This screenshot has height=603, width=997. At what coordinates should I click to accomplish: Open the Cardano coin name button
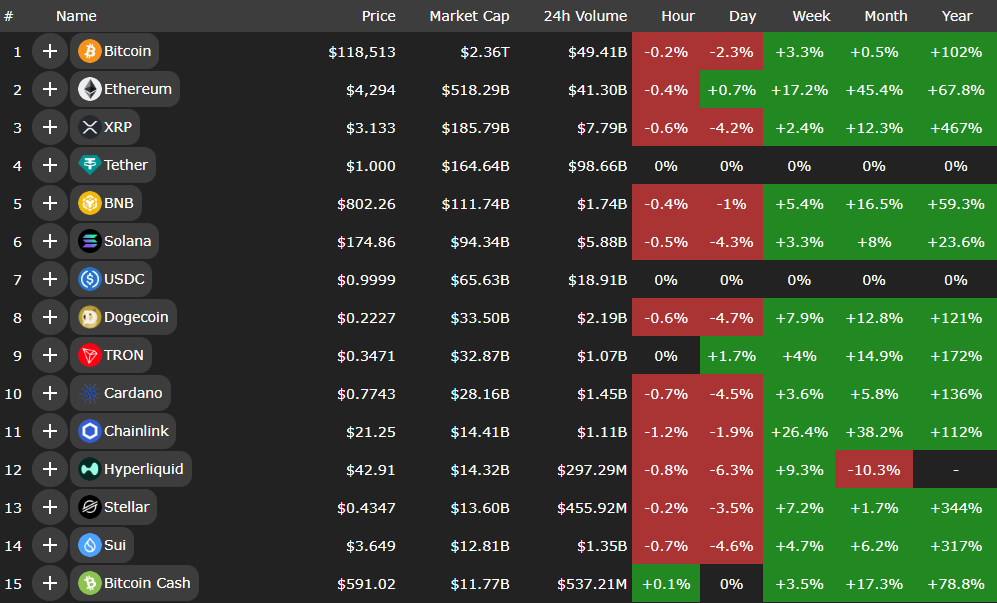pos(120,393)
